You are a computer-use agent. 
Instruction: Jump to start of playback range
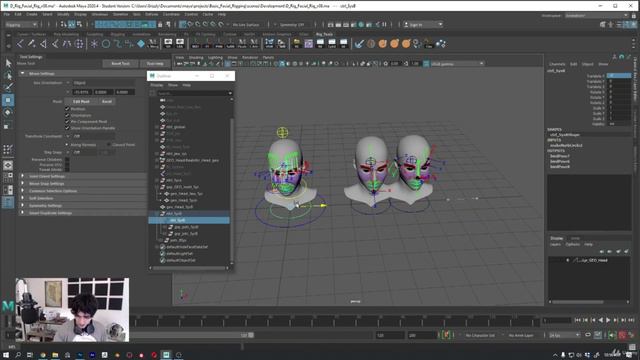tap(578, 320)
